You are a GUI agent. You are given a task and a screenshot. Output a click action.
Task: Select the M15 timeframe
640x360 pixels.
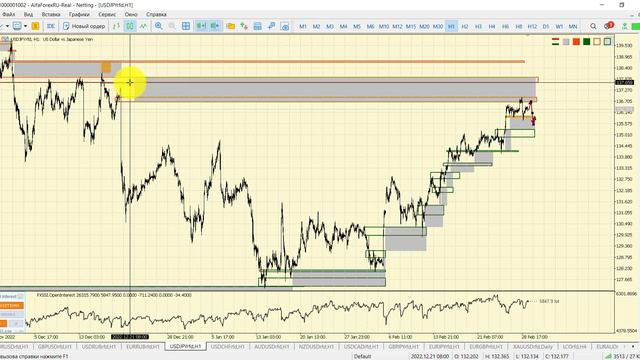point(411,26)
